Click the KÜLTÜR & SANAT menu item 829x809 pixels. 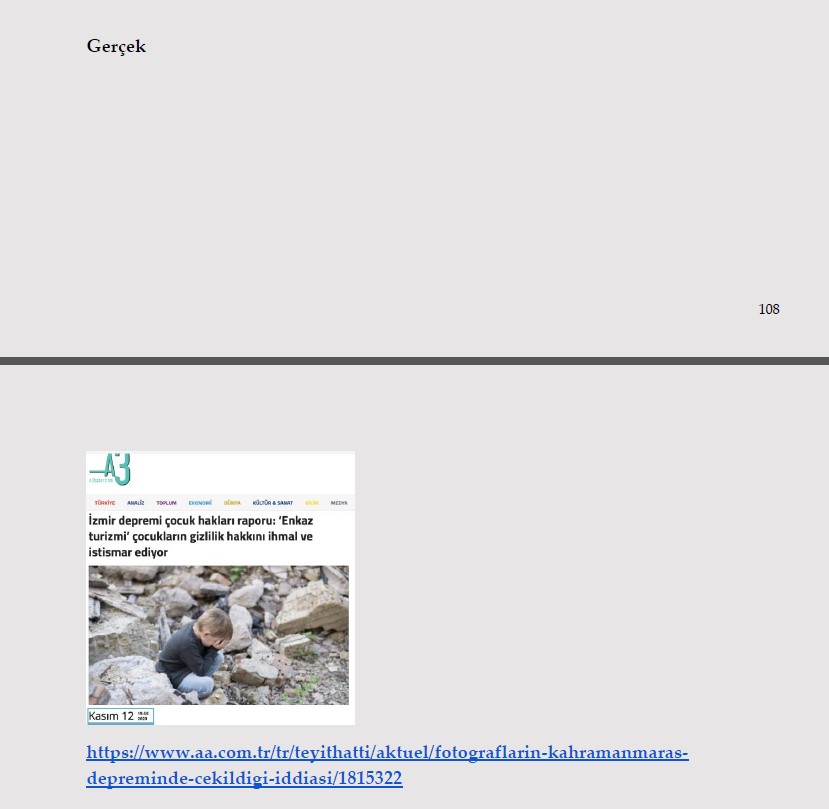click(272, 503)
